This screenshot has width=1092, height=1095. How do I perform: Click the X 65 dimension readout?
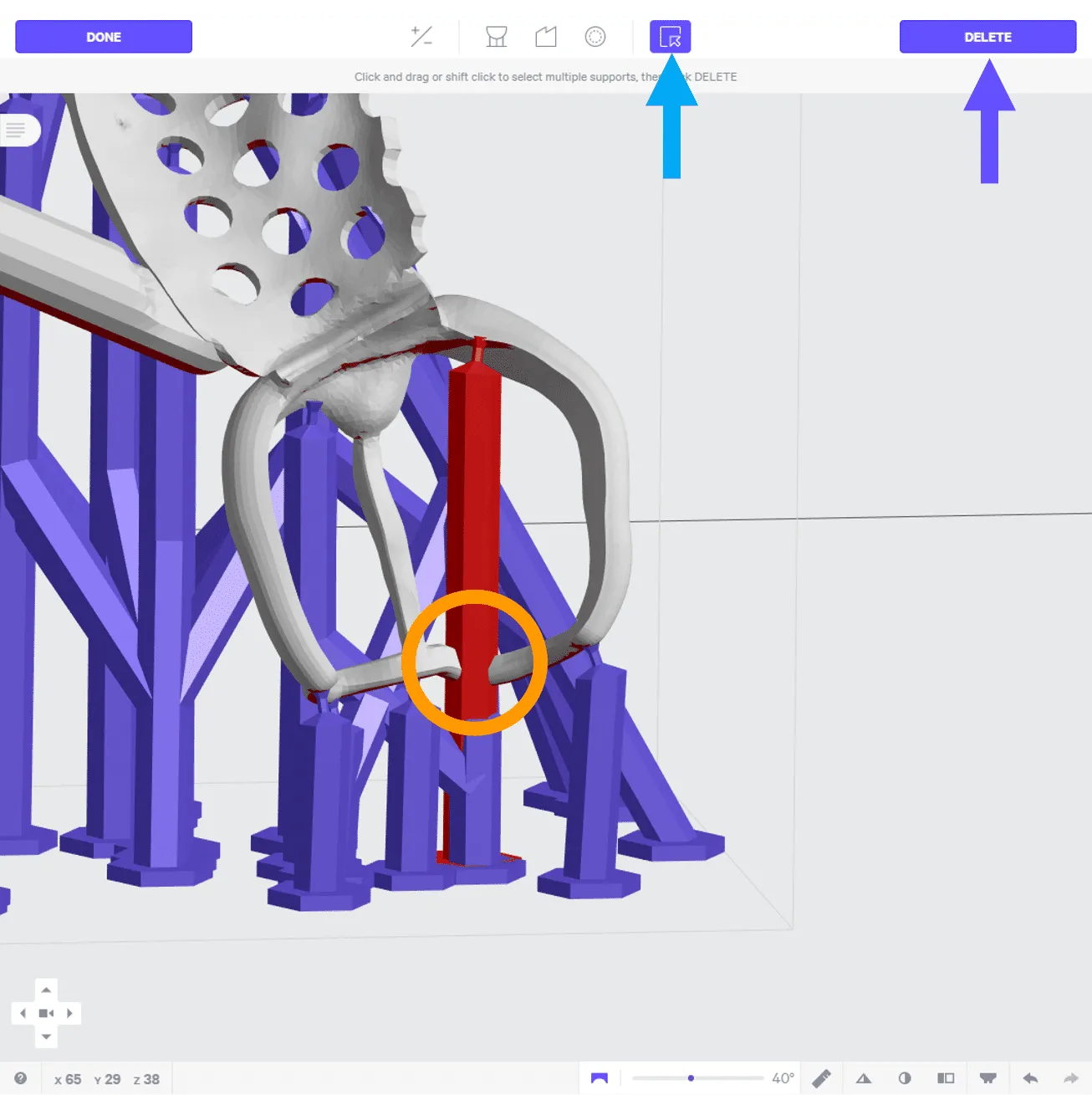[x=68, y=1079]
